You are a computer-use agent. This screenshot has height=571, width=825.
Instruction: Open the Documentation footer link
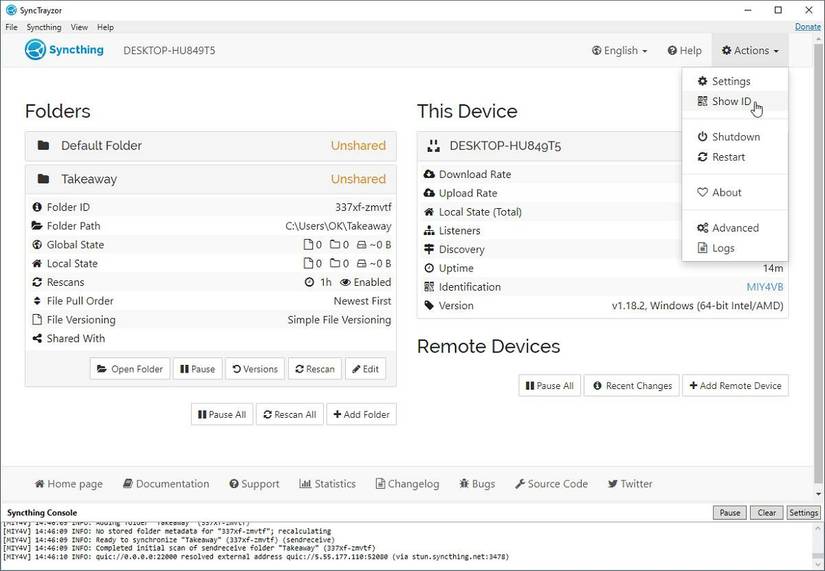coord(166,484)
